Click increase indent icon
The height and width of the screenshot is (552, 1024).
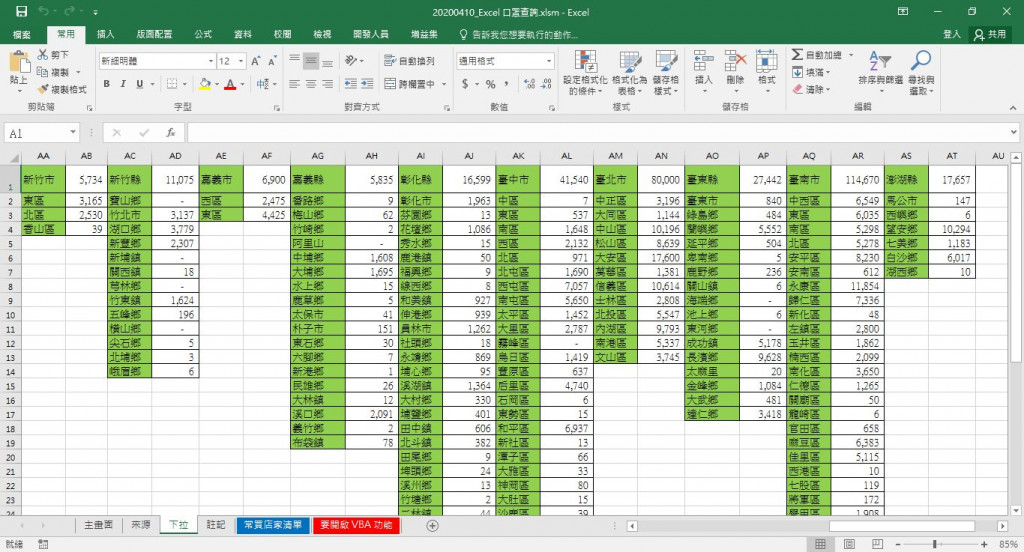(x=367, y=84)
